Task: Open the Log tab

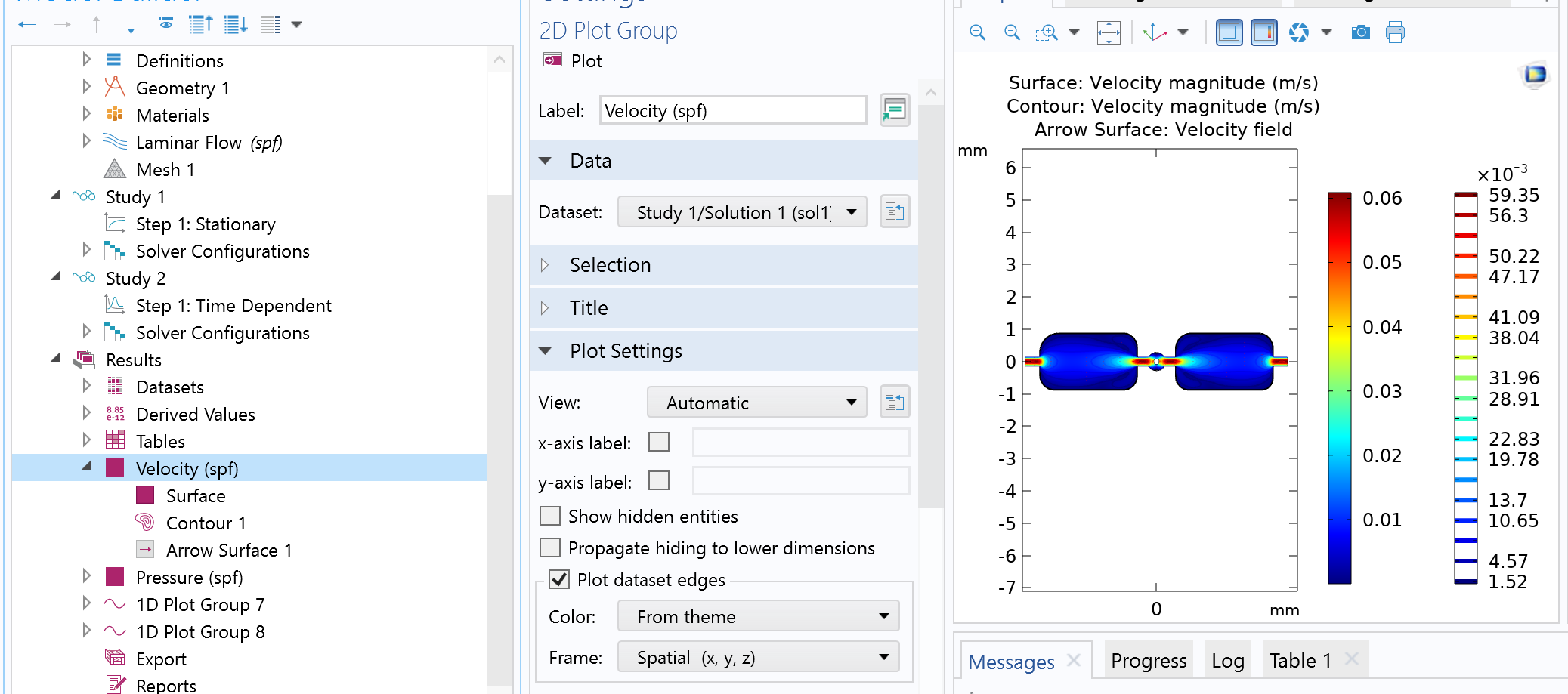Action: pyautogui.click(x=1227, y=661)
